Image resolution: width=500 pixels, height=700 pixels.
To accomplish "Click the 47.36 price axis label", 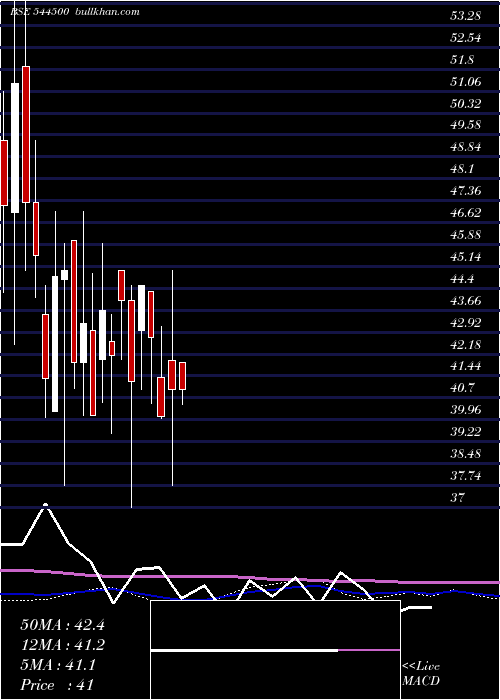I will point(466,191).
